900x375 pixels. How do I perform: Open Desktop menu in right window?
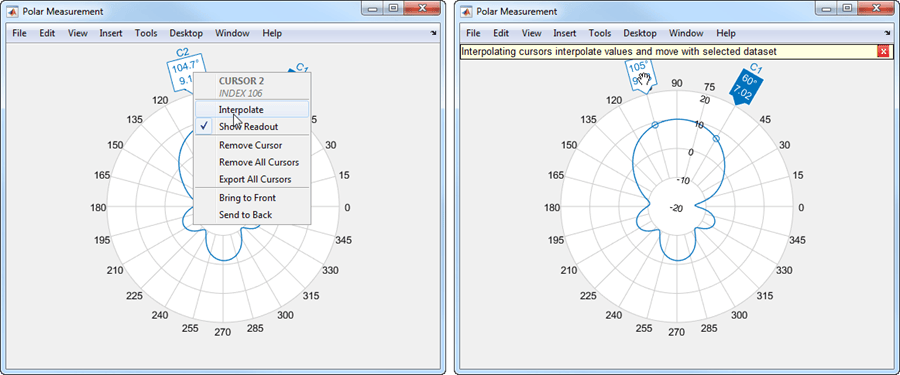pyautogui.click(x=640, y=33)
